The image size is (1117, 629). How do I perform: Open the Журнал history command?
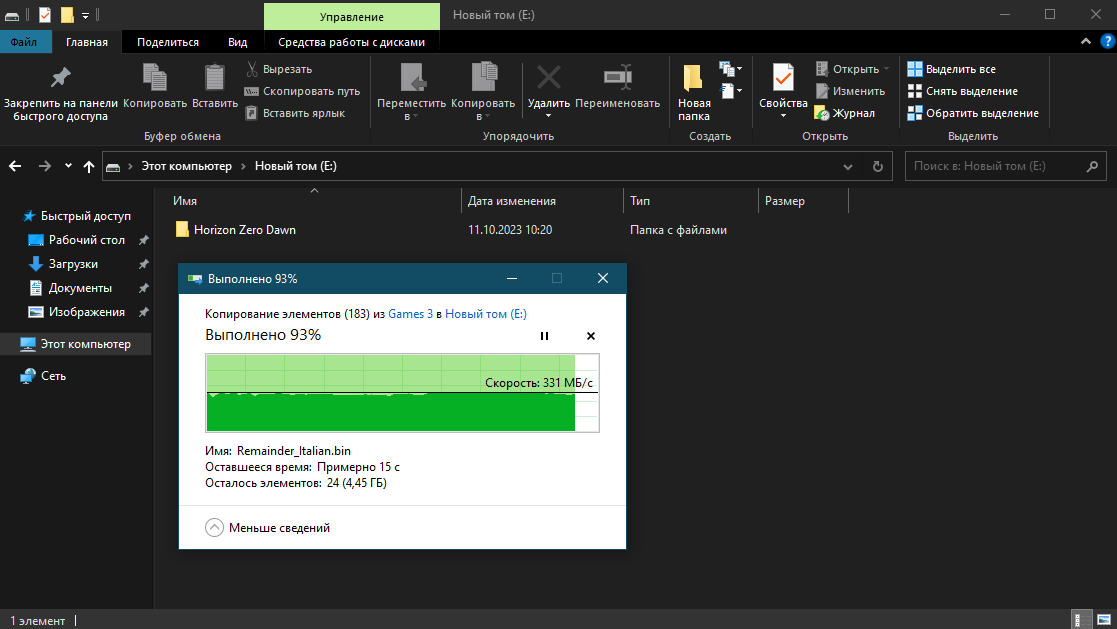point(844,113)
